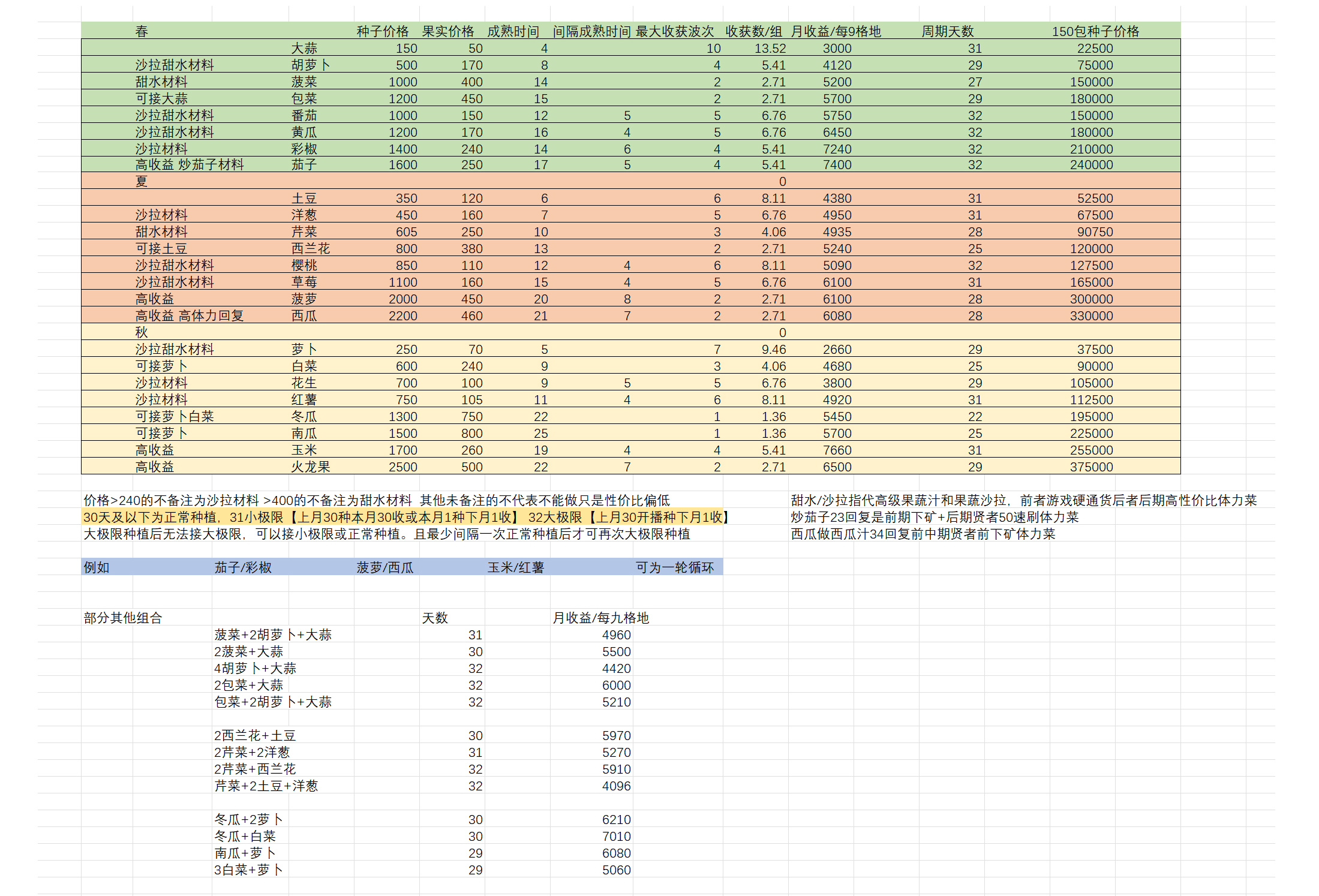Click the 150包种子价格 column header

pos(1095,31)
